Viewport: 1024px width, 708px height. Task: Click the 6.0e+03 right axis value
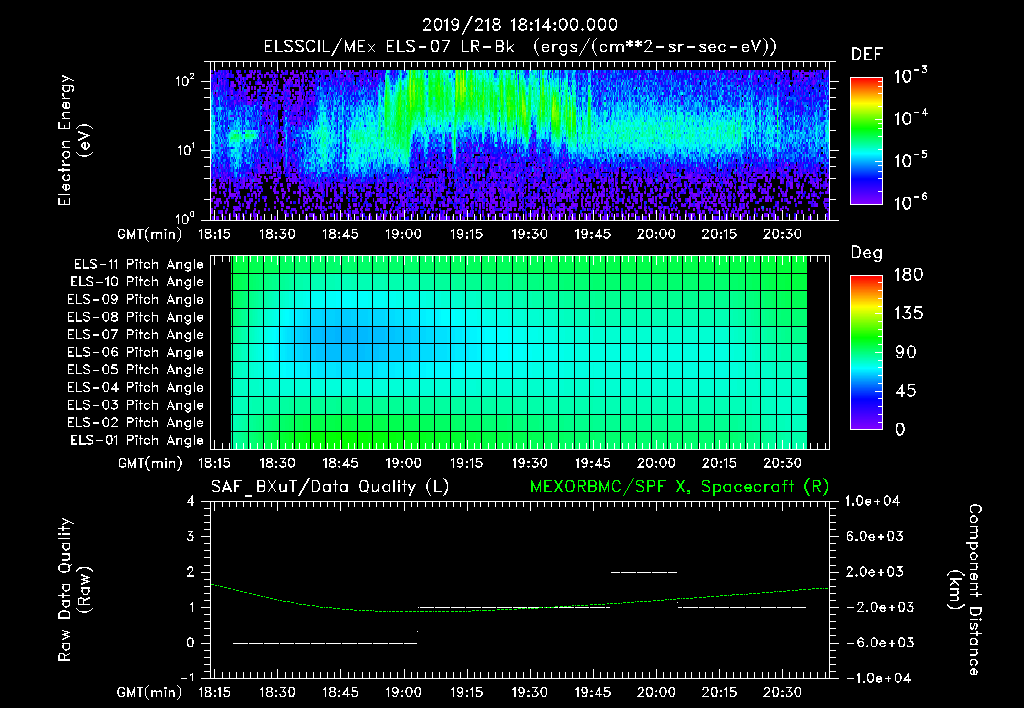pyautogui.click(x=876, y=536)
